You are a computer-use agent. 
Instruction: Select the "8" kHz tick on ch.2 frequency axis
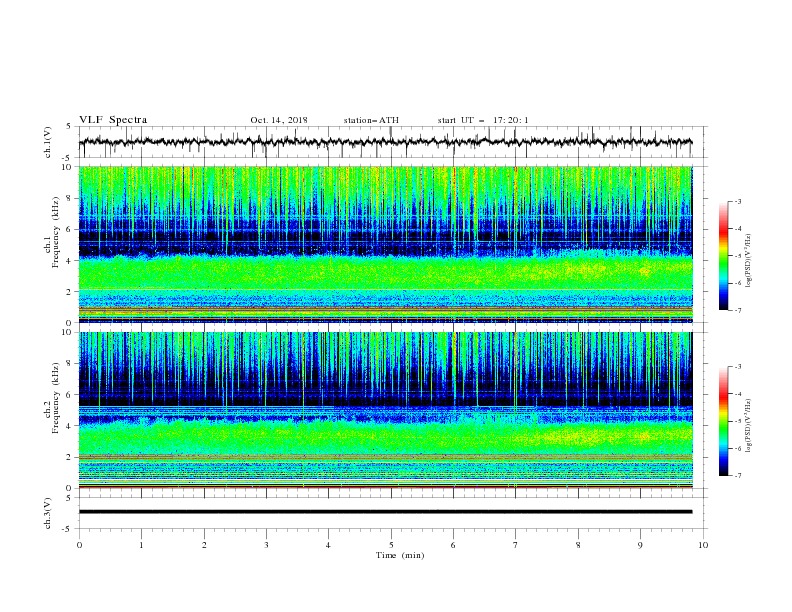tap(70, 364)
